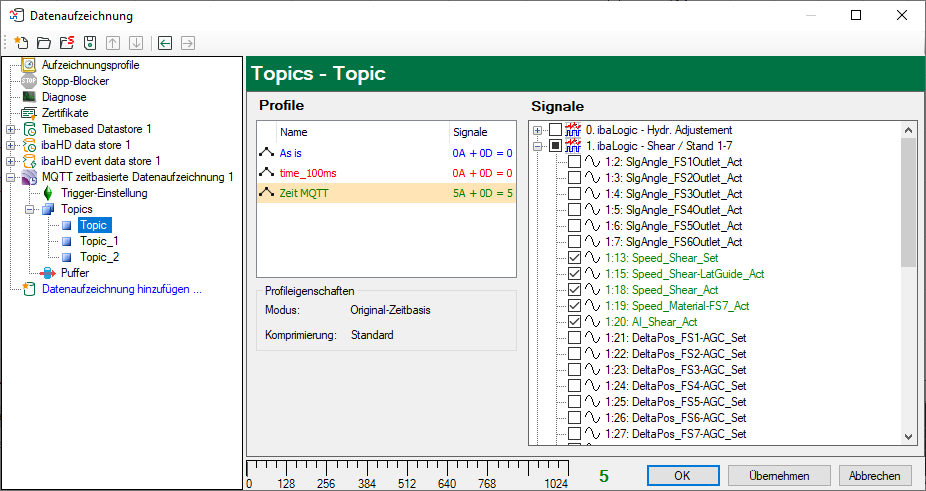The width and height of the screenshot is (926, 491).
Task: Check the 0. ibaLogic - Hydr. Adjustement checkbox
Action: tap(555, 130)
